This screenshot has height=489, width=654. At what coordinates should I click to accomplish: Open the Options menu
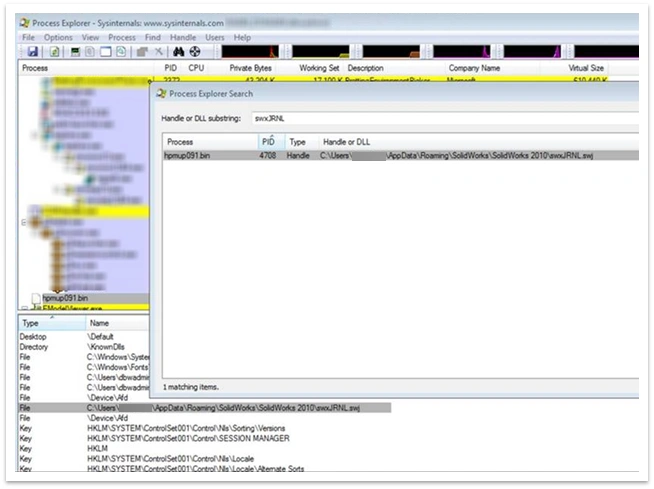(x=58, y=38)
